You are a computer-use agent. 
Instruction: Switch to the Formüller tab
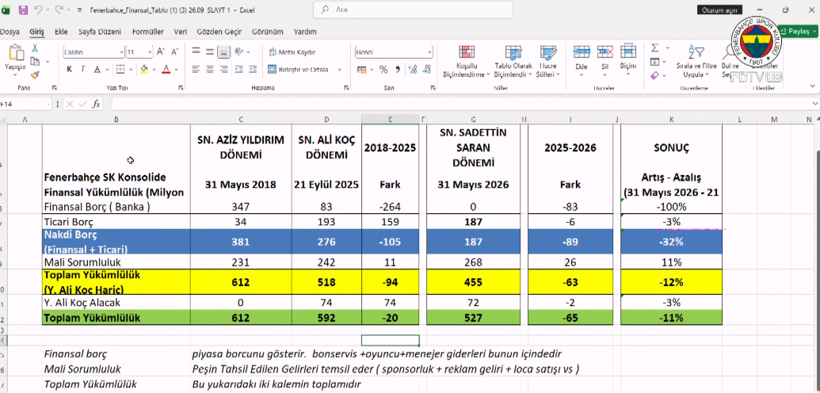148,31
